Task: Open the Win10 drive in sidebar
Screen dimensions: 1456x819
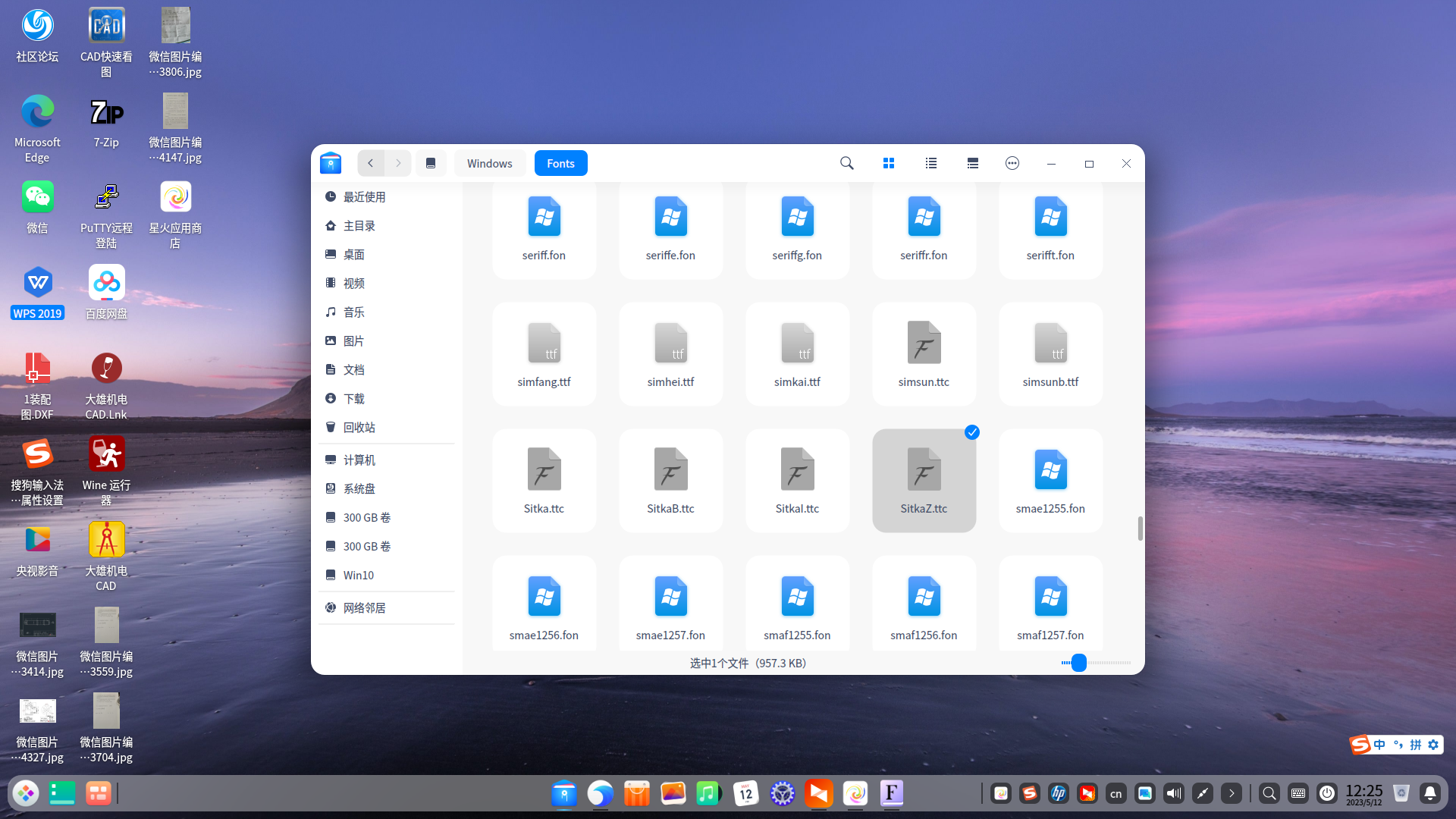Action: point(358,575)
